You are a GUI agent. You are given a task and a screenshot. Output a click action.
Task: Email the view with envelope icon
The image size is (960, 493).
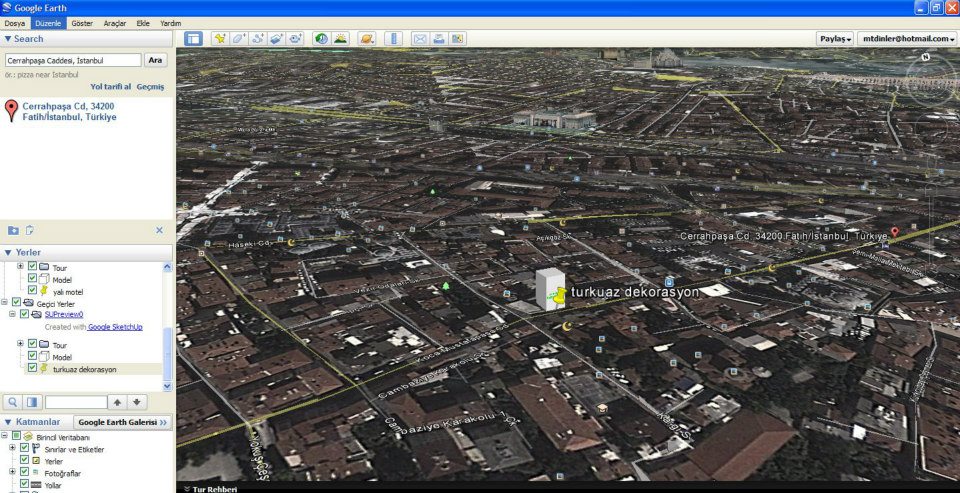pos(420,39)
